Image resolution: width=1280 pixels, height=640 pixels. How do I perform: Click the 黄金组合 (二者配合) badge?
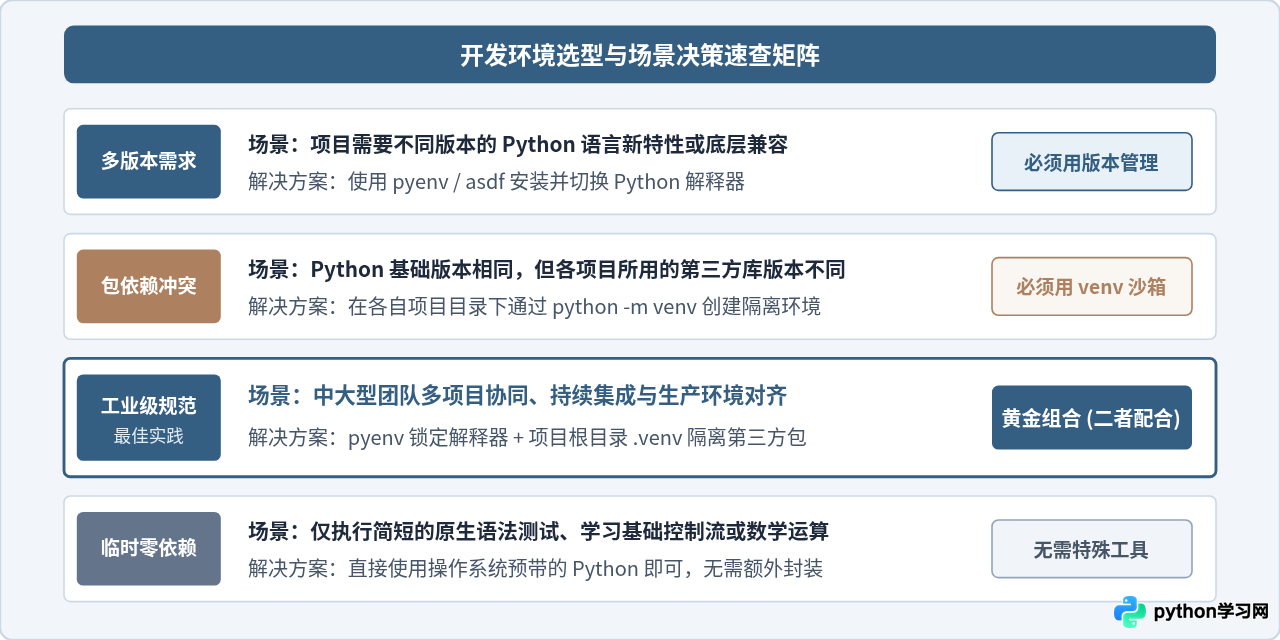[1092, 418]
